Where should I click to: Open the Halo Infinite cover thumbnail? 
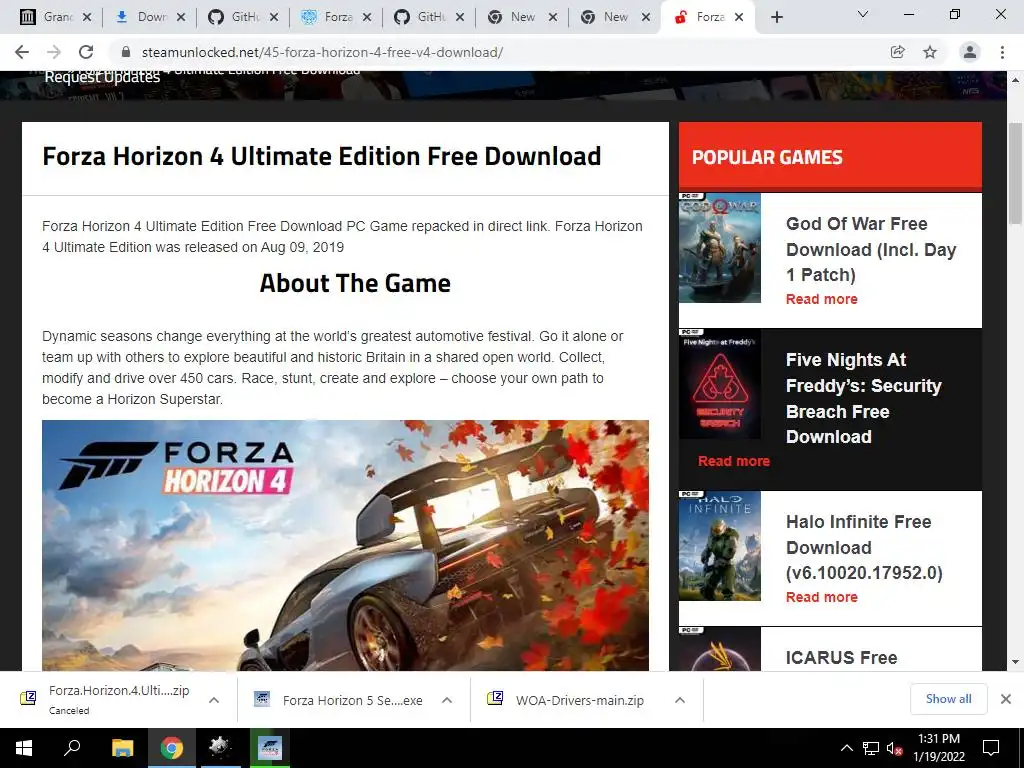[720, 546]
